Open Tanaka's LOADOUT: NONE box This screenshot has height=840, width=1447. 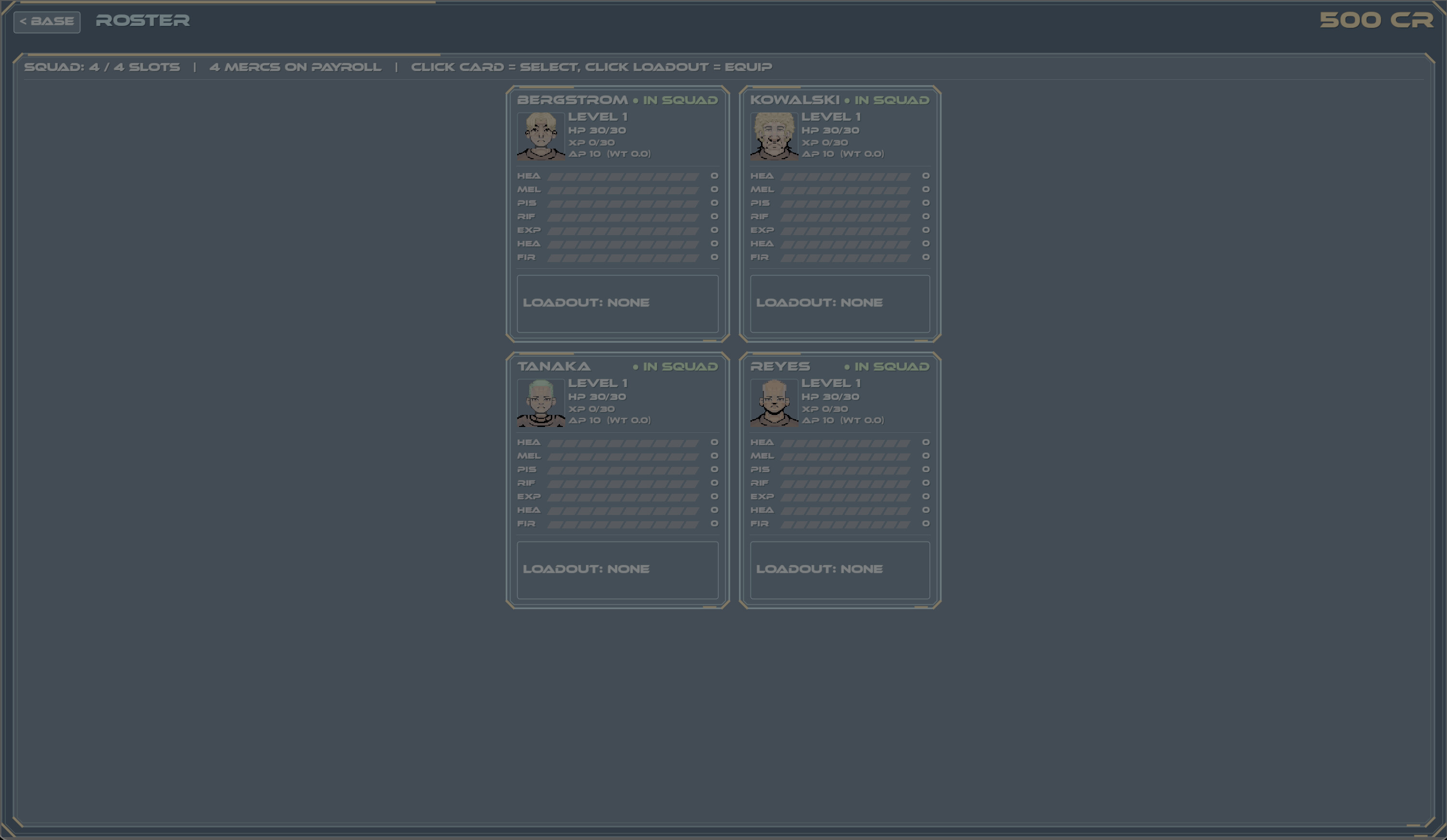pyautogui.click(x=617, y=570)
